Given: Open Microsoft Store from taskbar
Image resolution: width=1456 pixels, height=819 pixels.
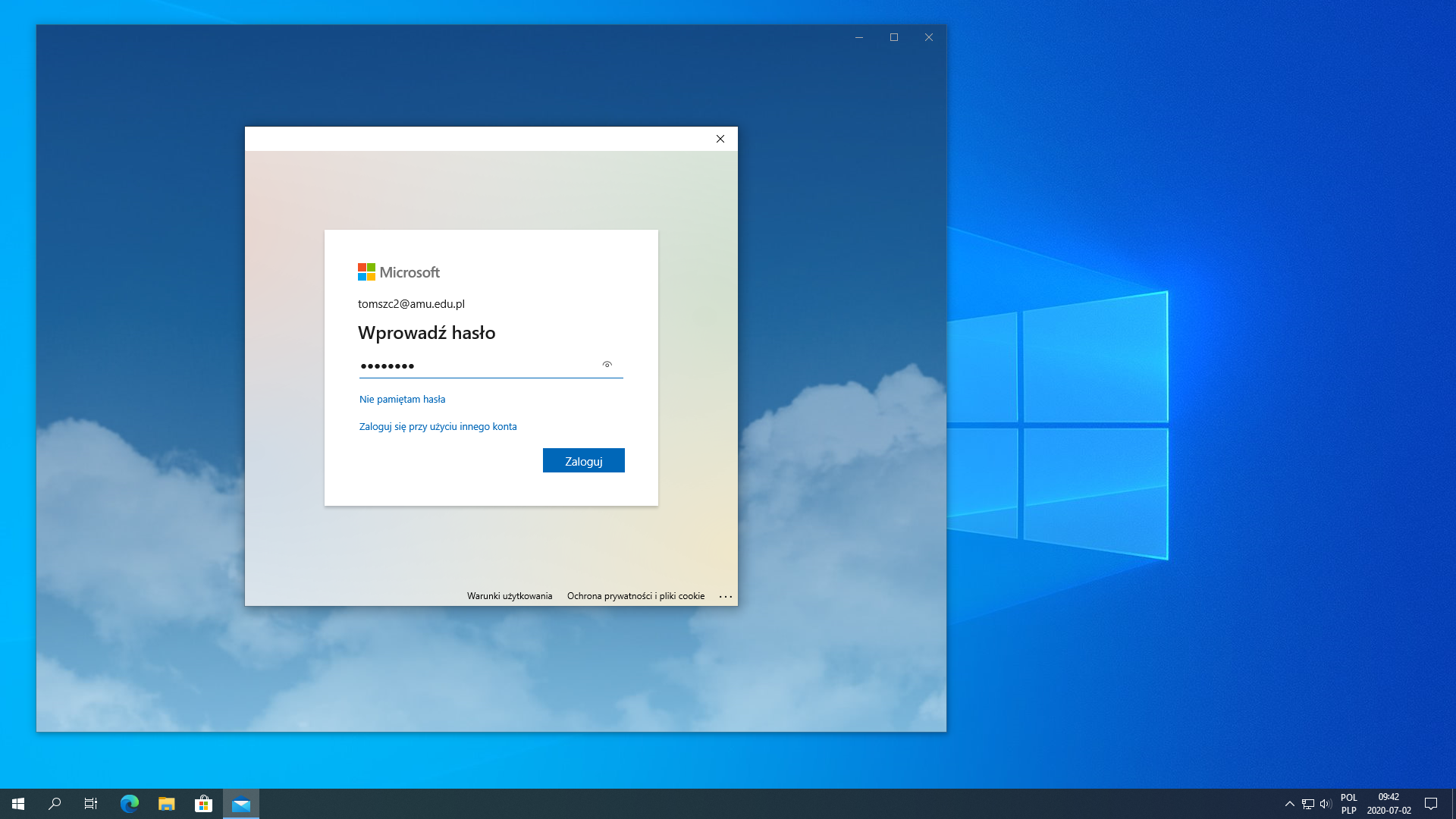Looking at the screenshot, I should tap(203, 804).
